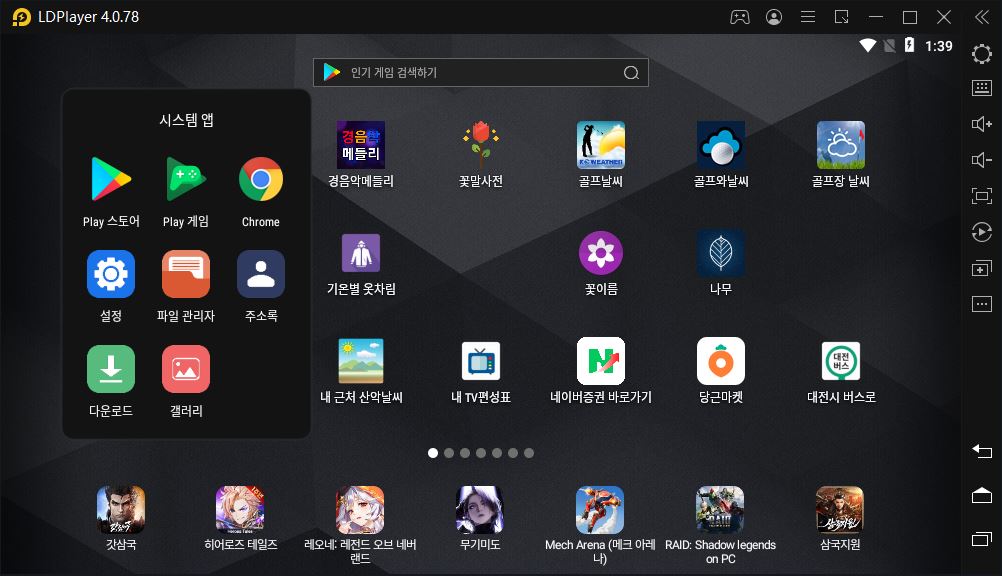Screen dimensions: 1002x576
Task: Open gamepad settings on the title bar
Action: coord(739,17)
